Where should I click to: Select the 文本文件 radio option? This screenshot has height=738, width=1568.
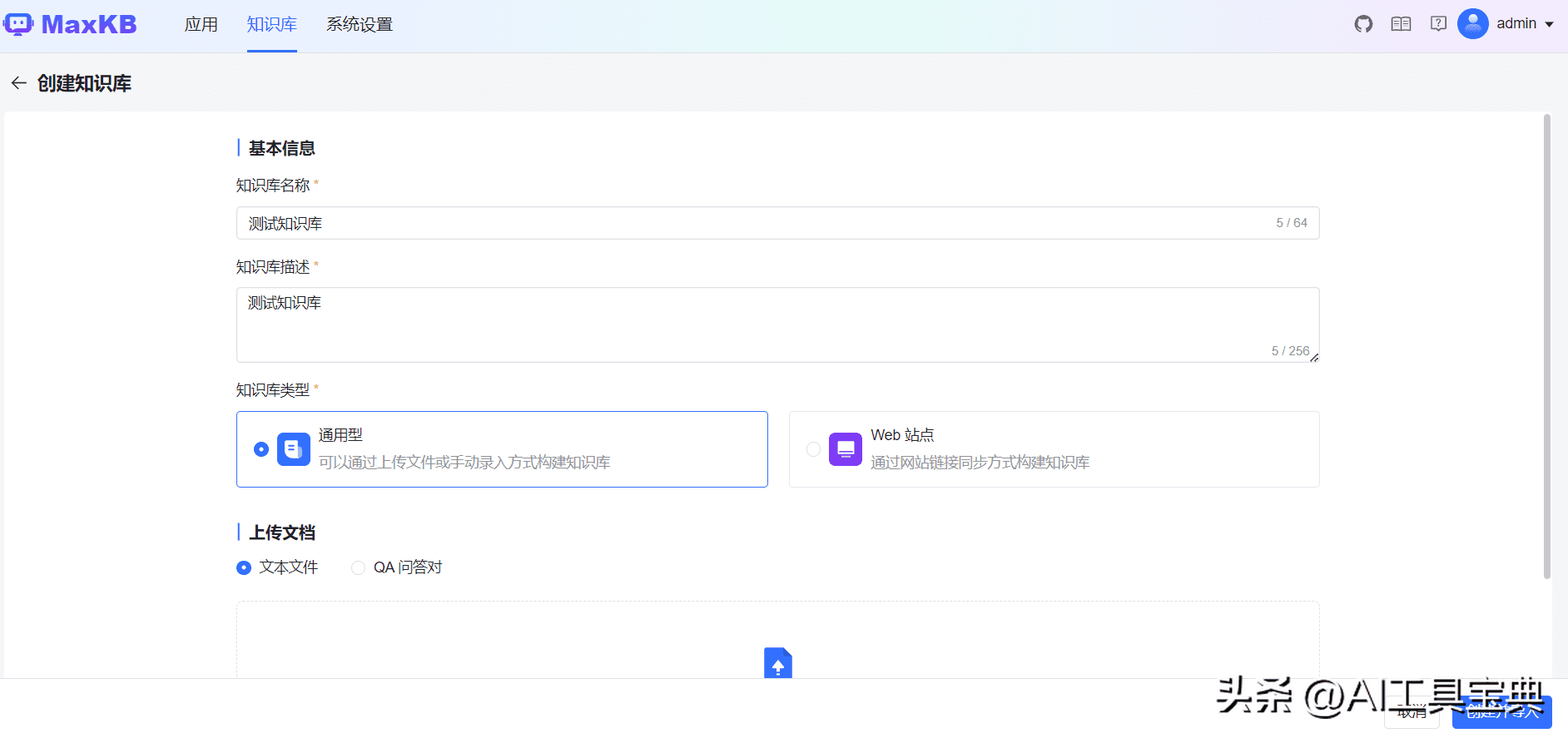pyautogui.click(x=244, y=567)
